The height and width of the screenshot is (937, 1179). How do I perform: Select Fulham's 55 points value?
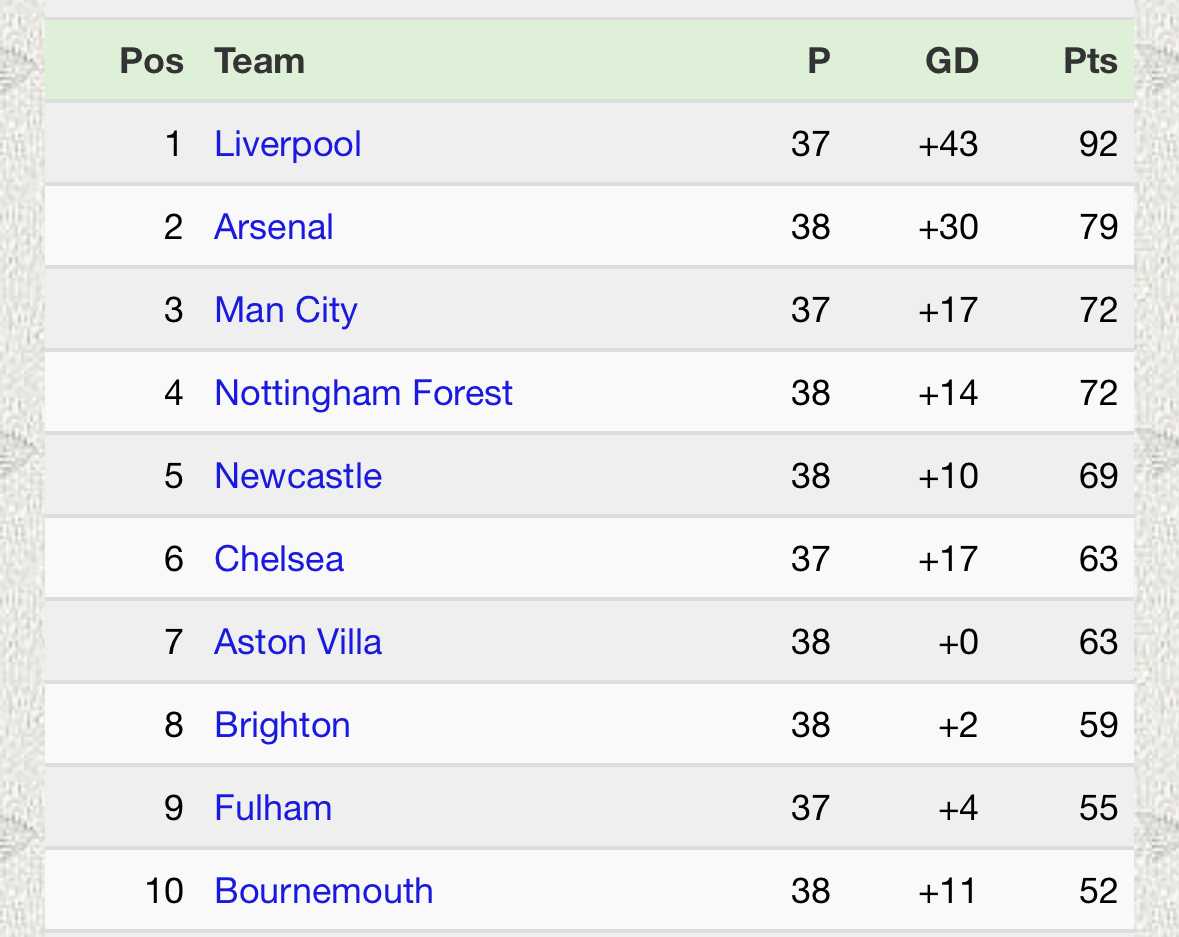click(x=1099, y=808)
